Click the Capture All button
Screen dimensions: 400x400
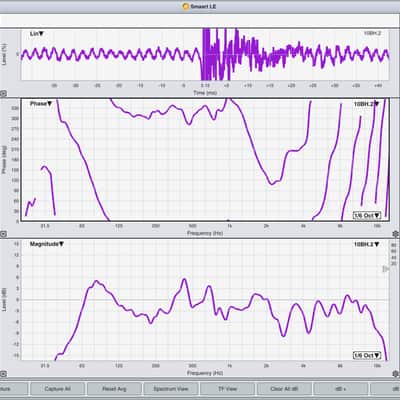pyautogui.click(x=57, y=389)
